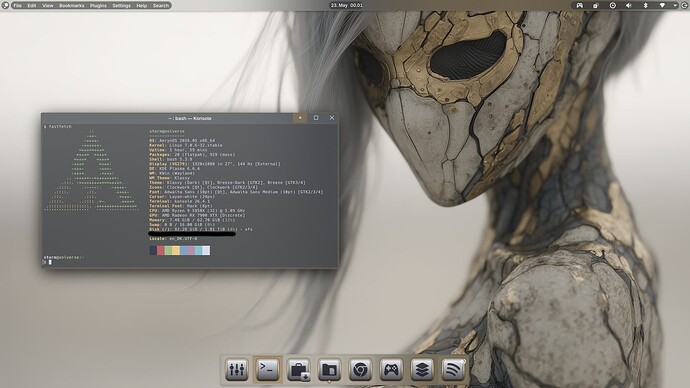
Task: Launch the Chrome browser dock icon
Action: pyautogui.click(x=360, y=370)
